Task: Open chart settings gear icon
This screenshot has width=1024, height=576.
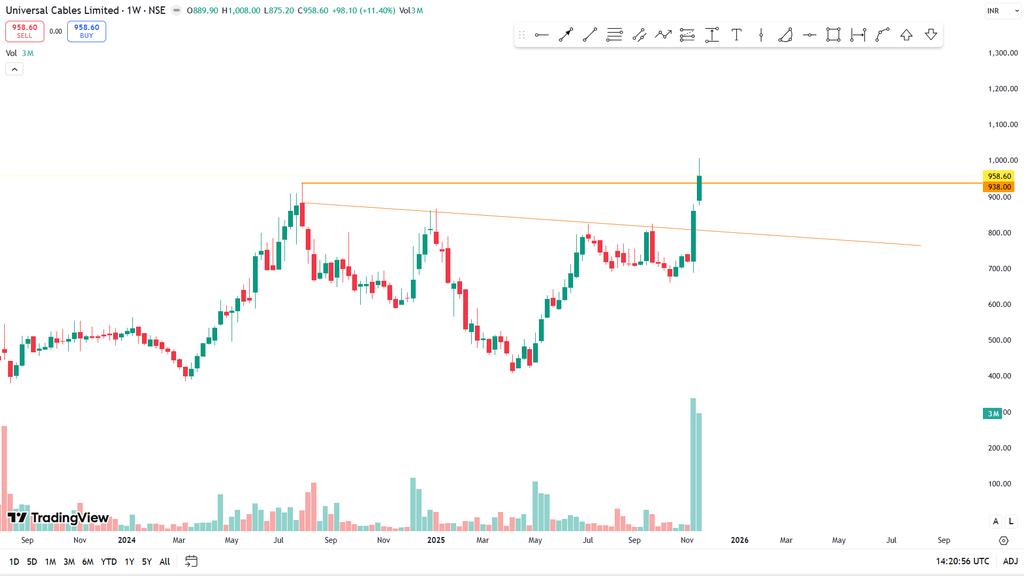Action: [x=1004, y=540]
